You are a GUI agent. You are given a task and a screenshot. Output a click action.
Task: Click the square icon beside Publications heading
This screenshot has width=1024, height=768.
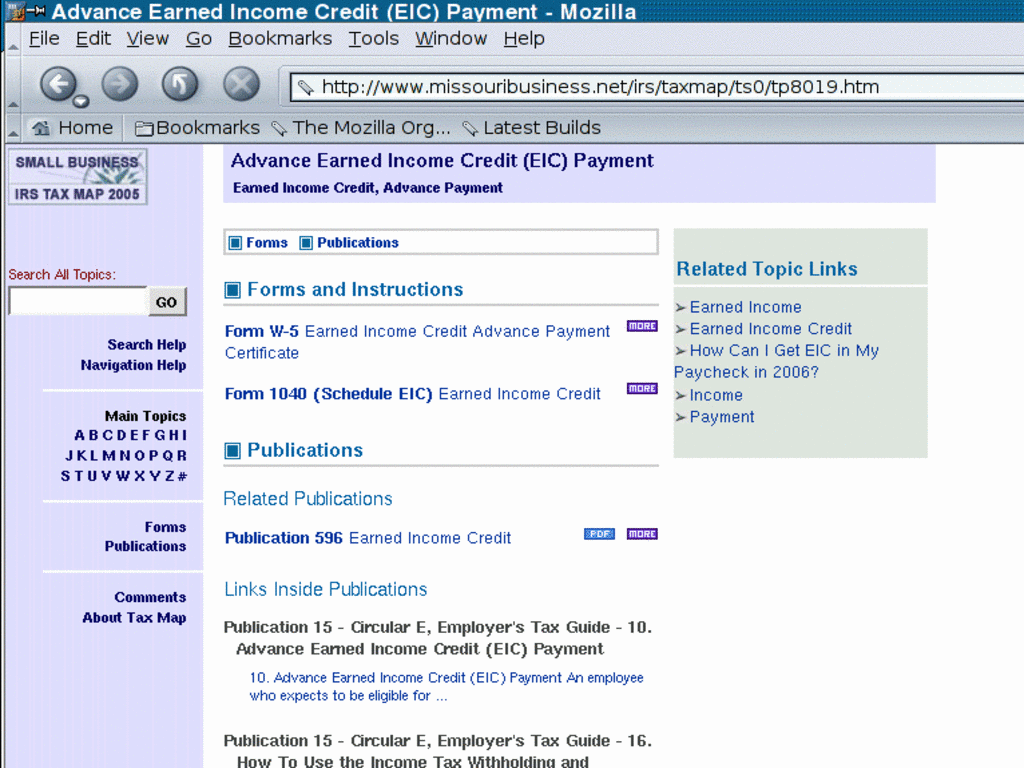pyautogui.click(x=232, y=451)
